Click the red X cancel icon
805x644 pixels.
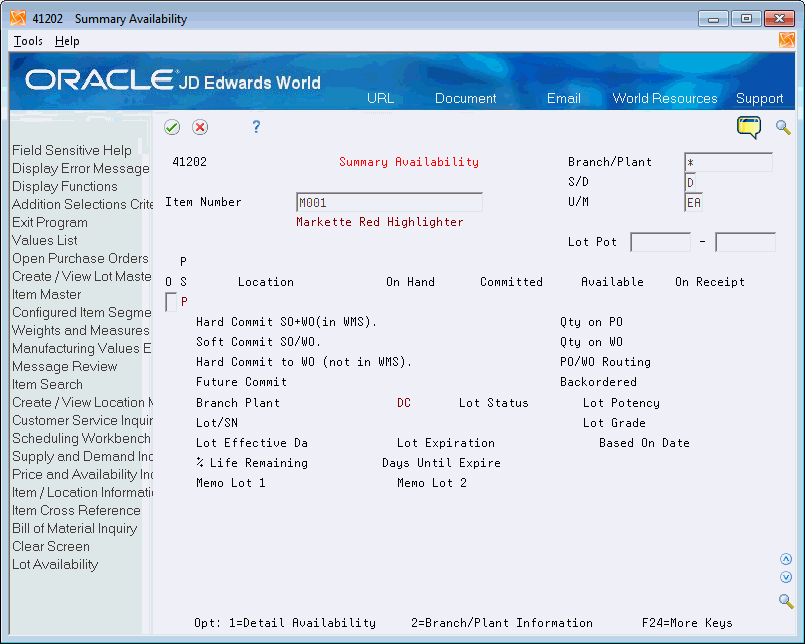coord(200,127)
